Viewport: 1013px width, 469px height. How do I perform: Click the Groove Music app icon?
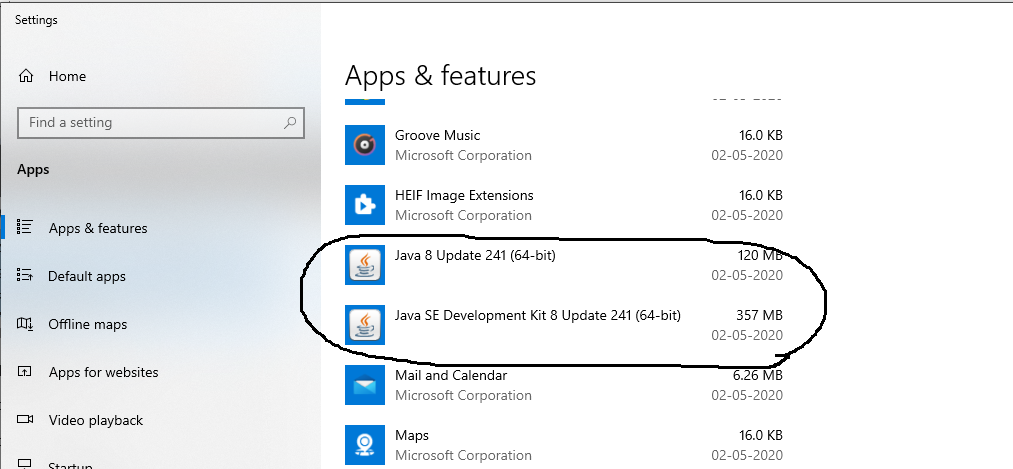(x=364, y=145)
